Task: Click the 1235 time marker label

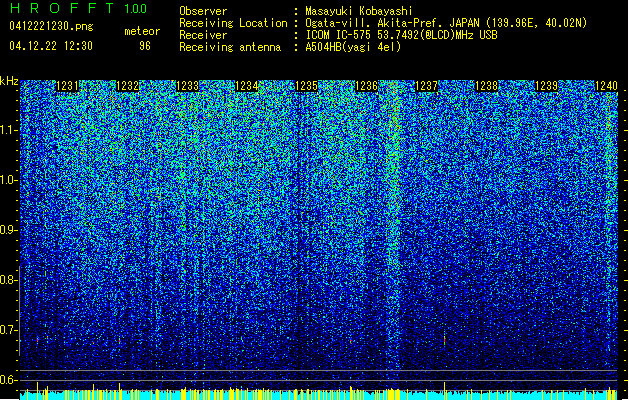Action: tap(306, 86)
